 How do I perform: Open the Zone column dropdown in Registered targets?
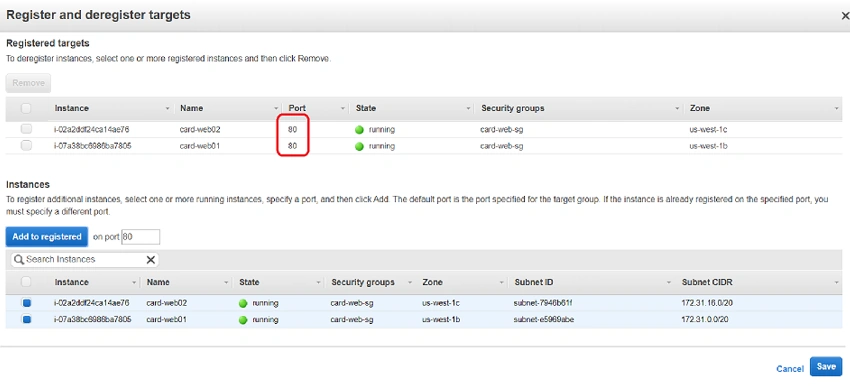click(x=836, y=109)
